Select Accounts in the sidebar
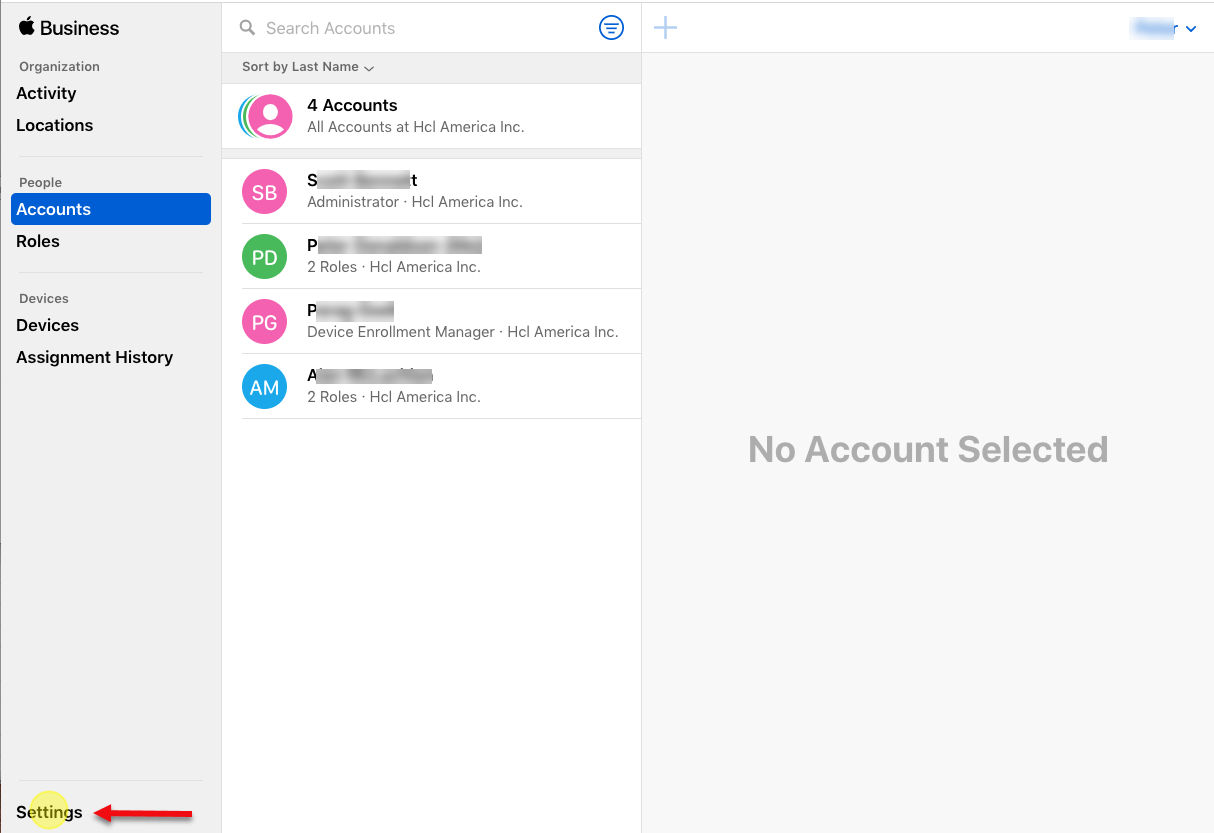This screenshot has width=1214, height=833. (x=111, y=209)
